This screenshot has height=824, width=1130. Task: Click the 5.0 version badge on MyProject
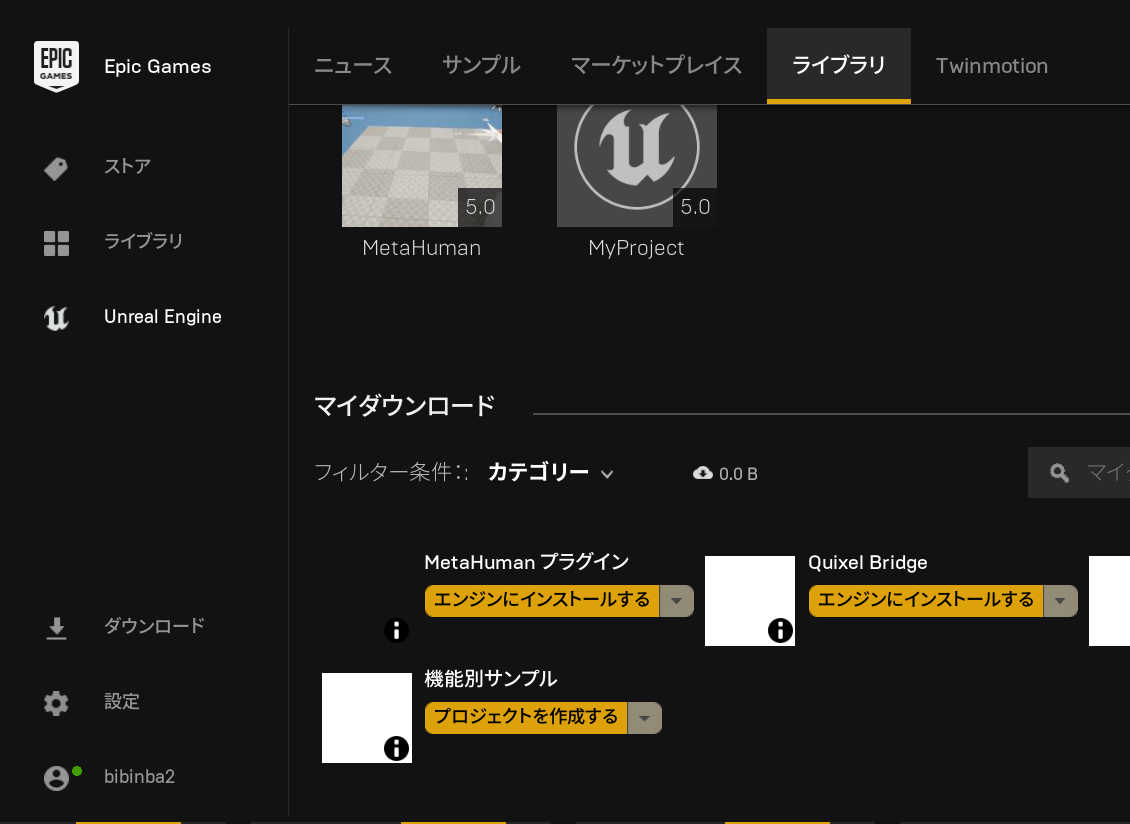tap(695, 207)
